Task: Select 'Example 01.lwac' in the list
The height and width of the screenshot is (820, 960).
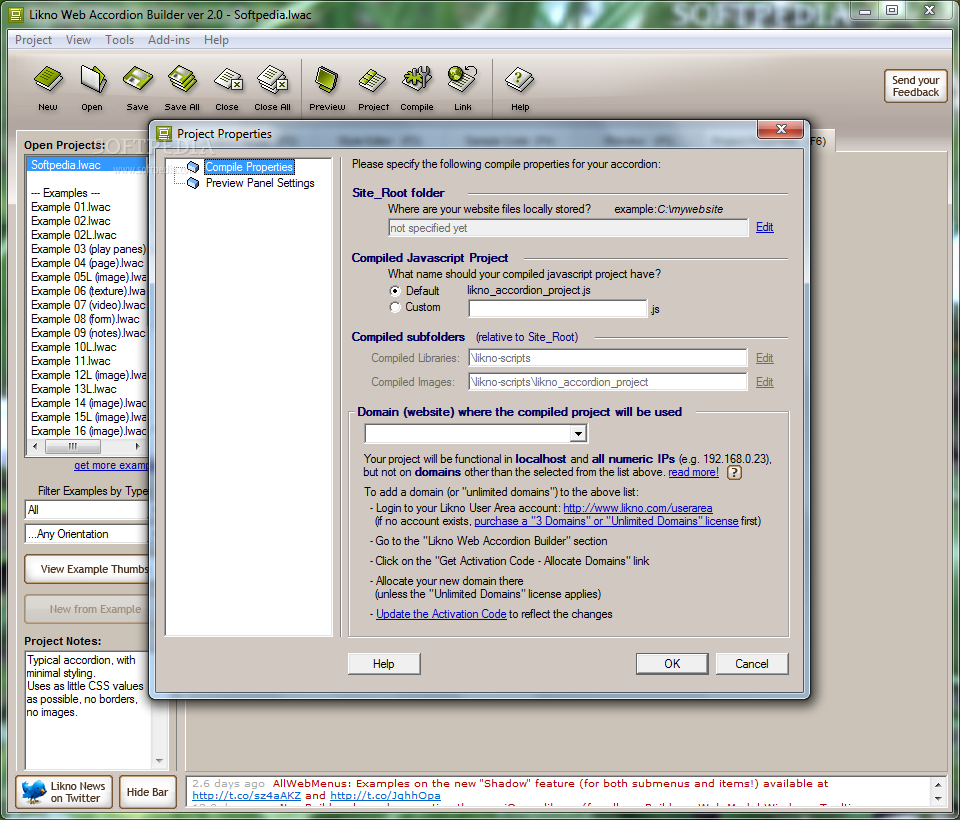Action: pyautogui.click(x=71, y=207)
